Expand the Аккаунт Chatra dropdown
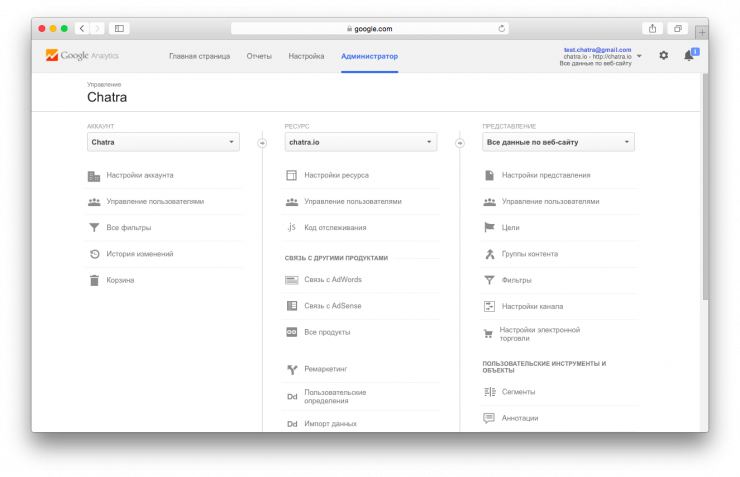This screenshot has width=740, height=477. [x=163, y=143]
